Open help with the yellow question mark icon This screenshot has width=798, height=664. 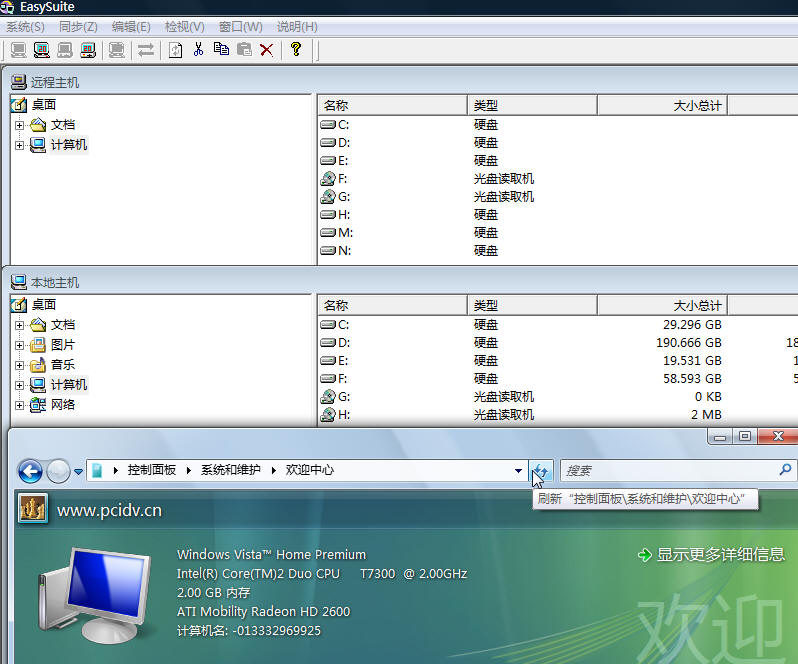pos(296,49)
